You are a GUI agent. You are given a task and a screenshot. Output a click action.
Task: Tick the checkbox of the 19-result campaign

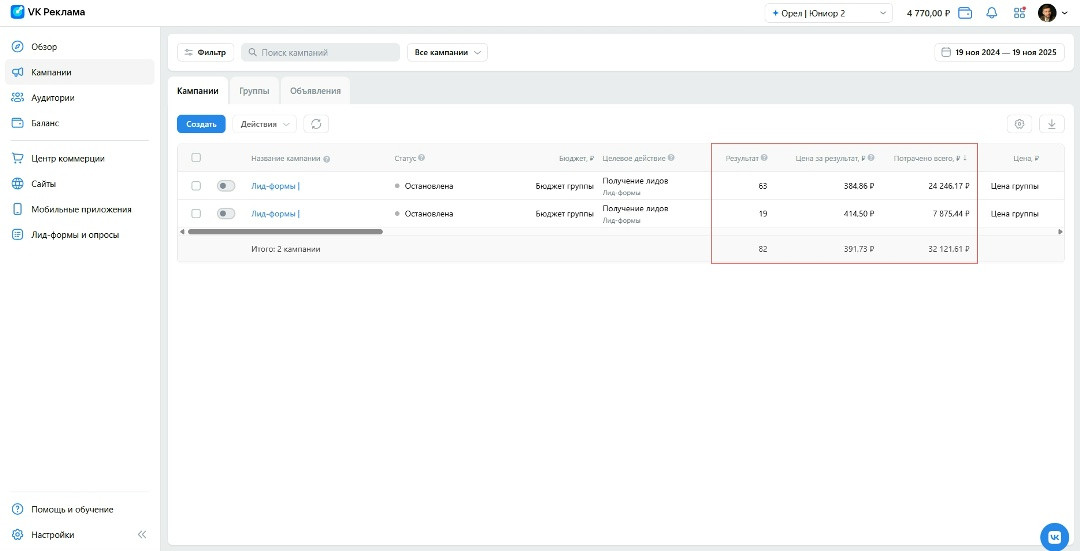[x=196, y=214]
